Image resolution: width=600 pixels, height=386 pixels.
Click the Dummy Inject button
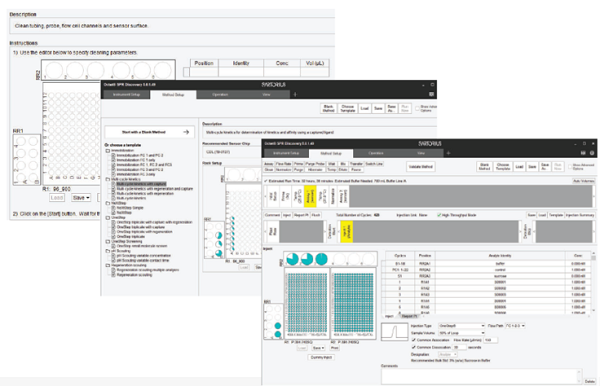click(x=321, y=357)
